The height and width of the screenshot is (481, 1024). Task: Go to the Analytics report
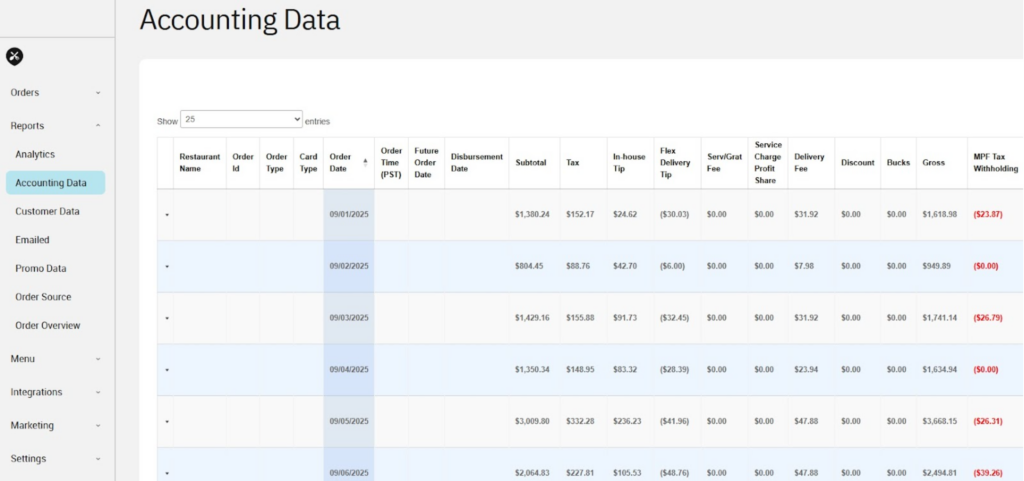(x=35, y=154)
